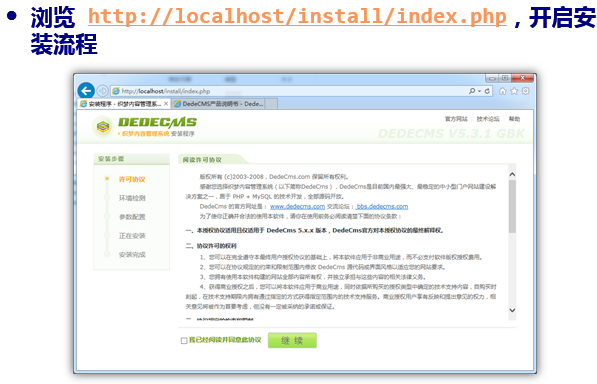Close the 安装程序 browser tab

[x=166, y=104]
